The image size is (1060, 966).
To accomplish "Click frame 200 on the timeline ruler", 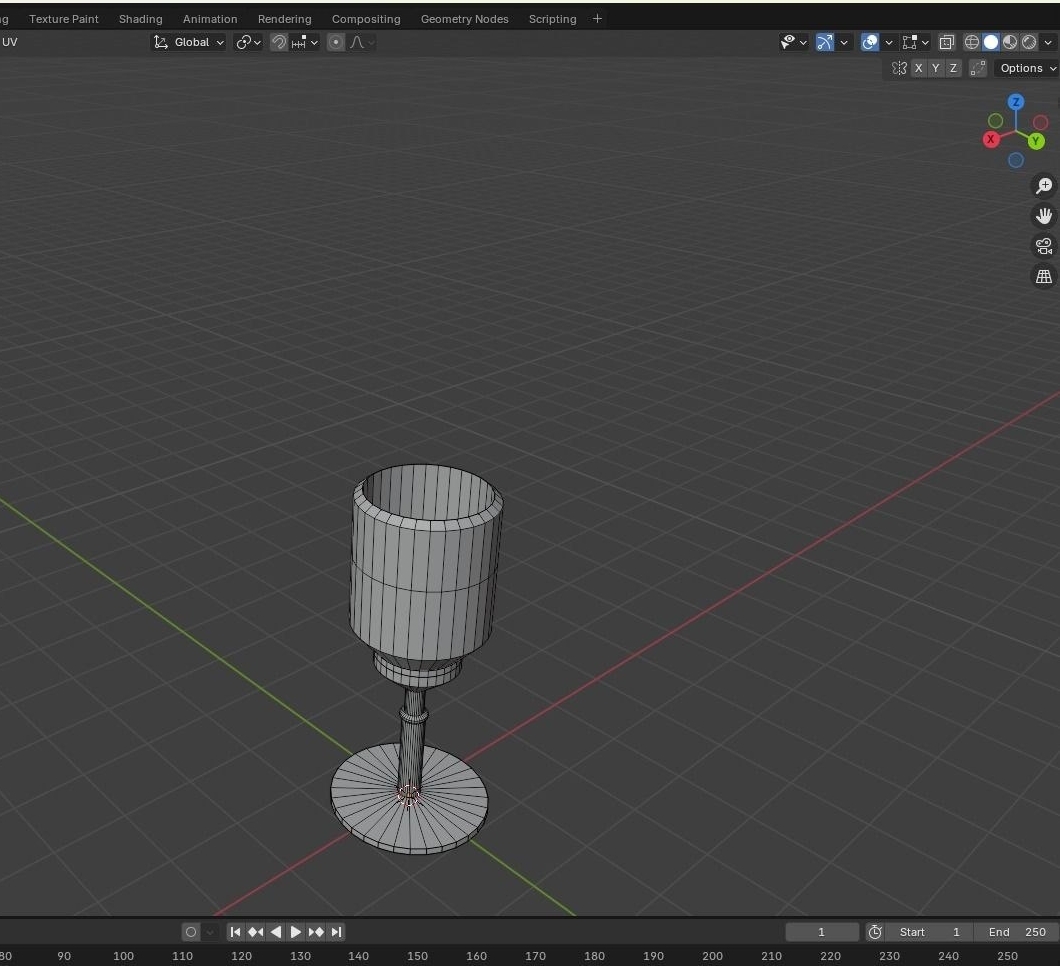I will click(x=713, y=956).
